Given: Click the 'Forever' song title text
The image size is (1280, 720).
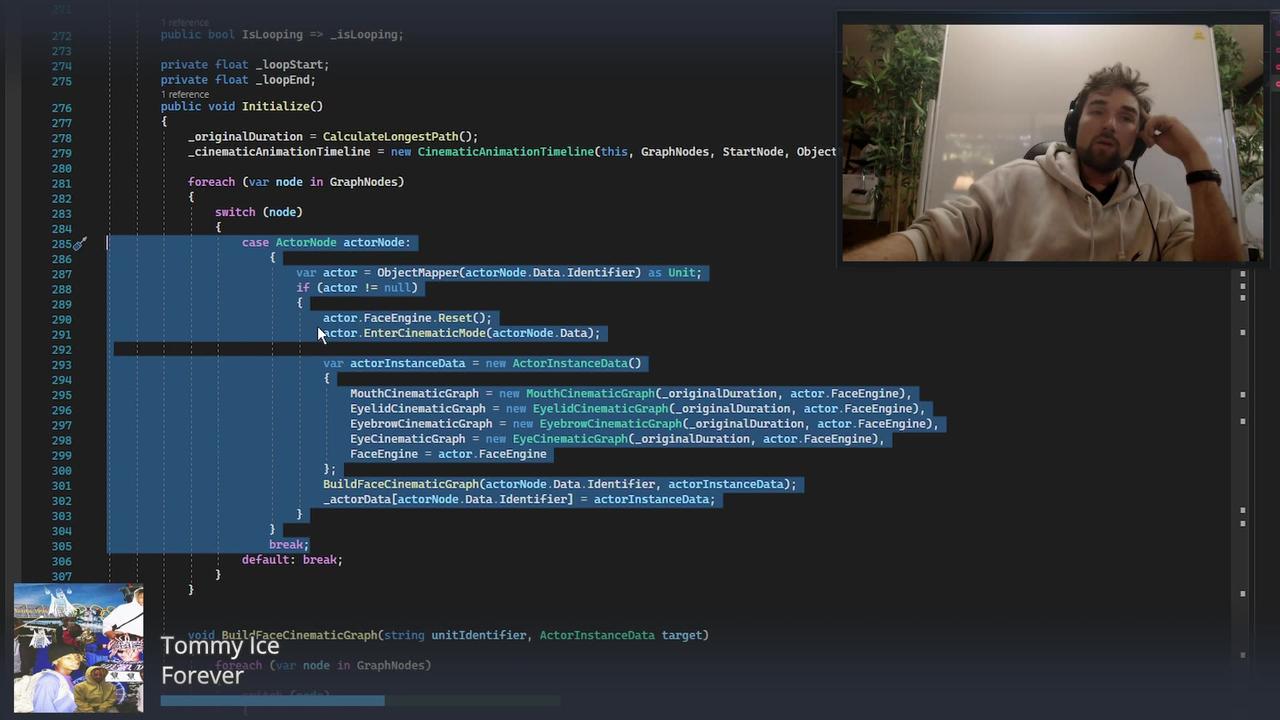Looking at the screenshot, I should pyautogui.click(x=202, y=675).
